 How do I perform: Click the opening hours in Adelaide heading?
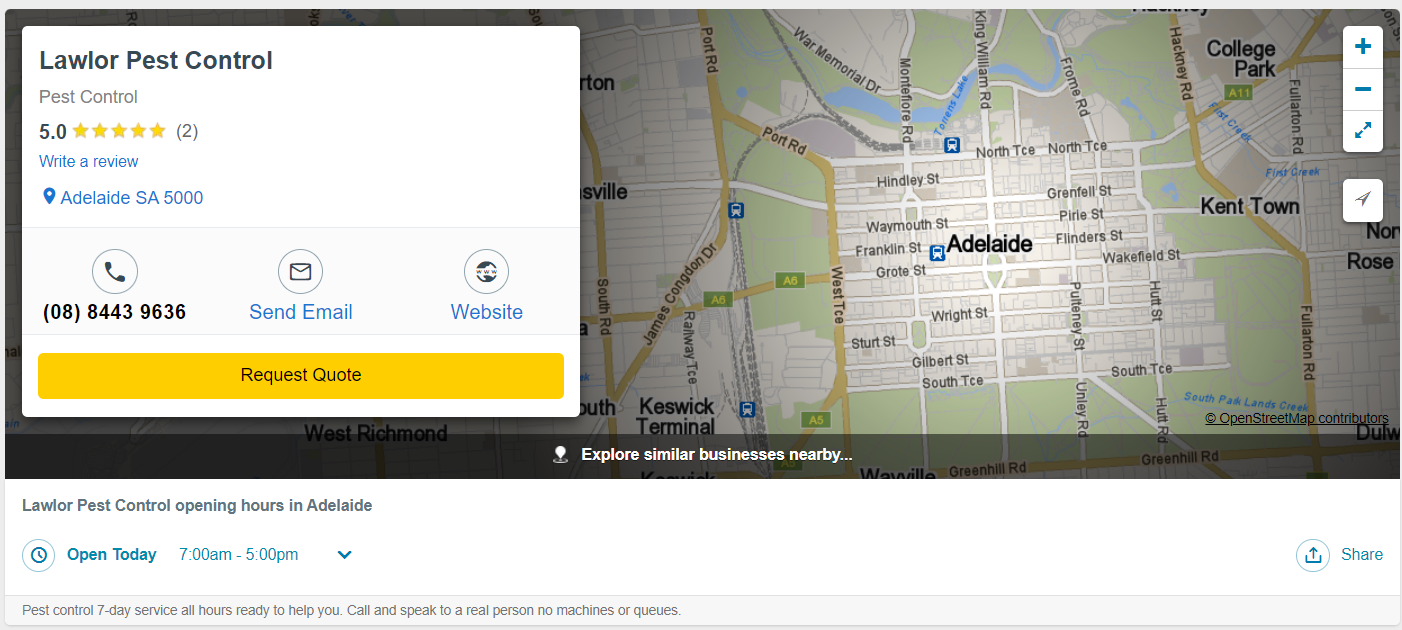[x=197, y=506]
